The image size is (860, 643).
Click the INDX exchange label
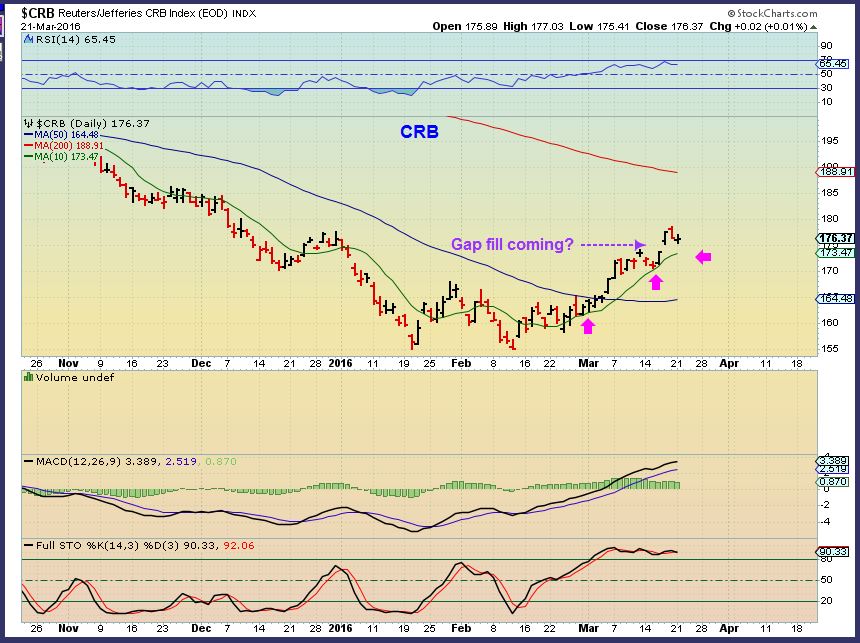pos(244,14)
